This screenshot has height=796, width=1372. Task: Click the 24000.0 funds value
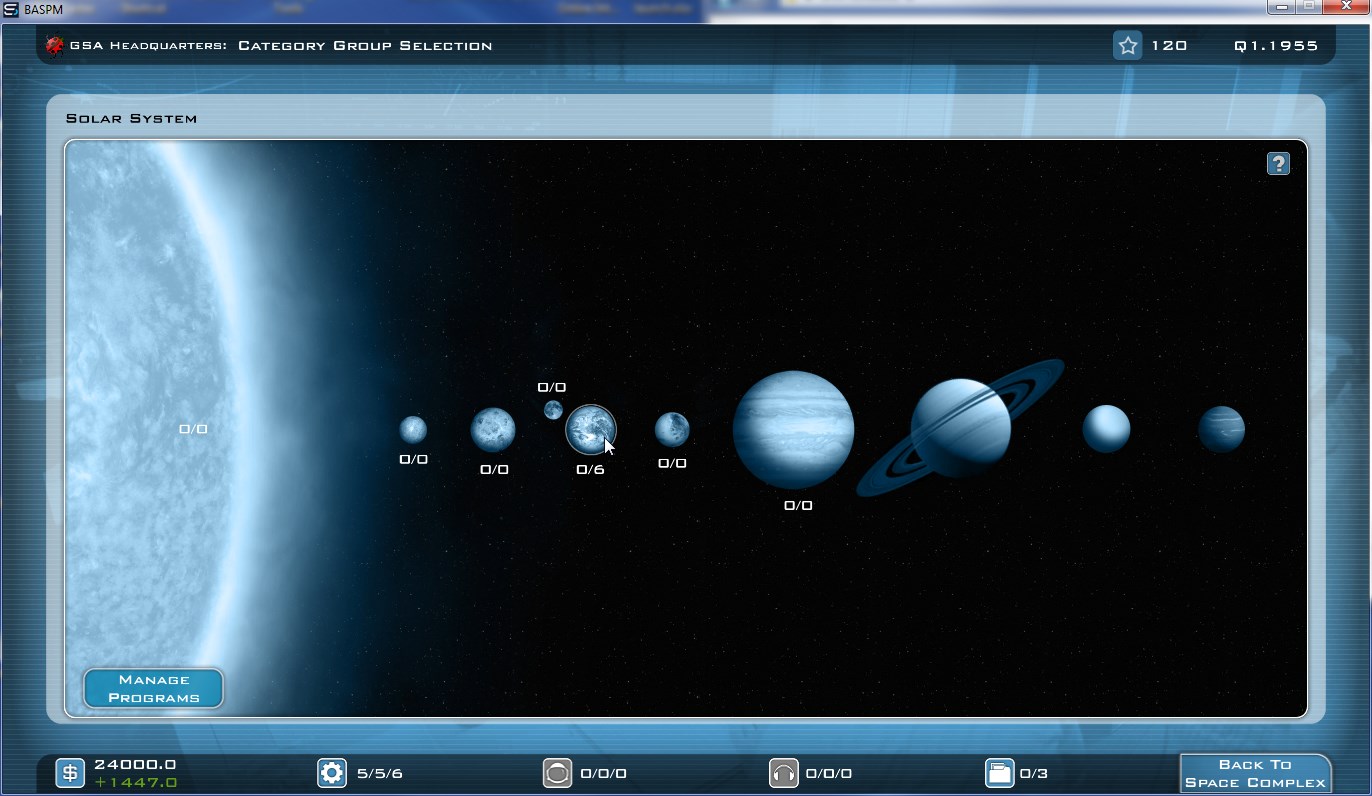pyautogui.click(x=135, y=764)
